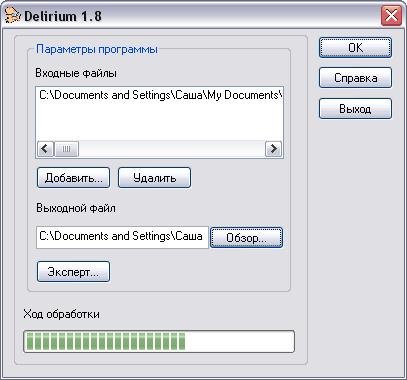Close the Delirium 1.8 window
Viewport: 407px width, 380px height.
[391, 15]
